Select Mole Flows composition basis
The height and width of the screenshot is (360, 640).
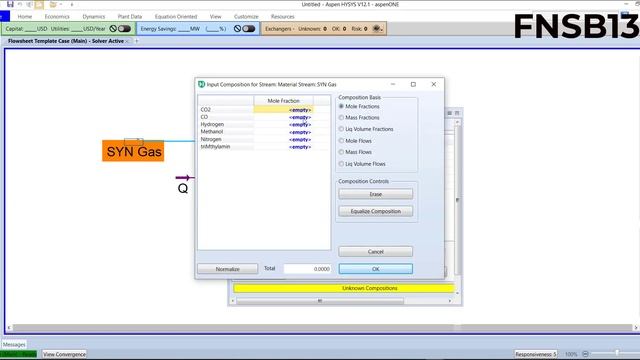tap(355, 141)
